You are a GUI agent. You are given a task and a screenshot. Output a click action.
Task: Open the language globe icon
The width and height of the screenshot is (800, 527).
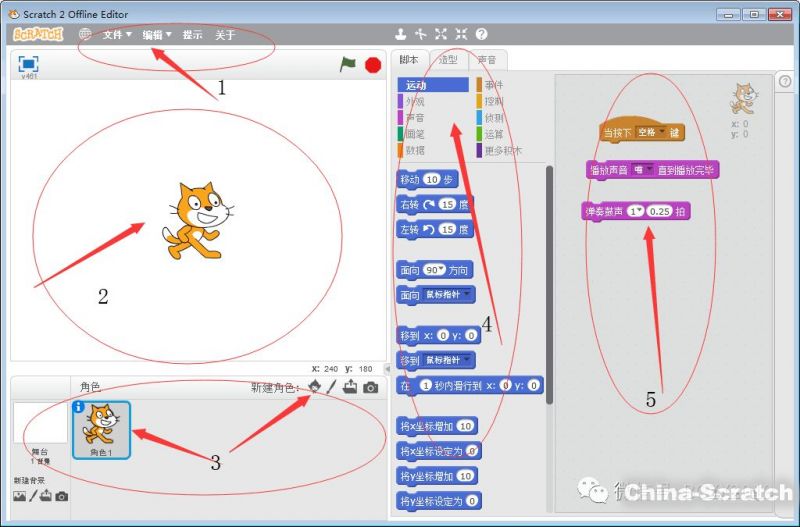(x=85, y=34)
